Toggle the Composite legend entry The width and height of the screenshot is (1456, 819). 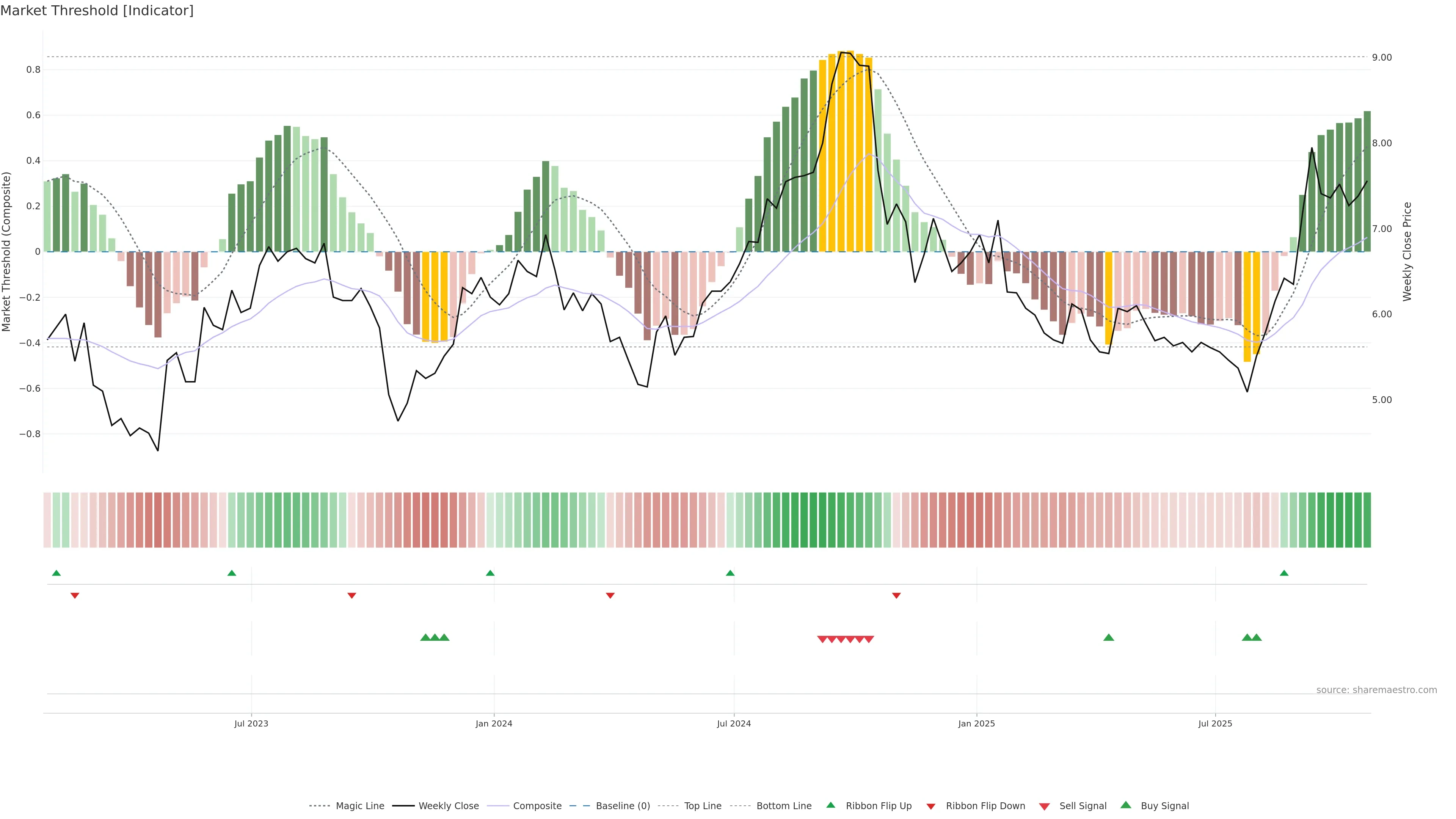pos(537,806)
